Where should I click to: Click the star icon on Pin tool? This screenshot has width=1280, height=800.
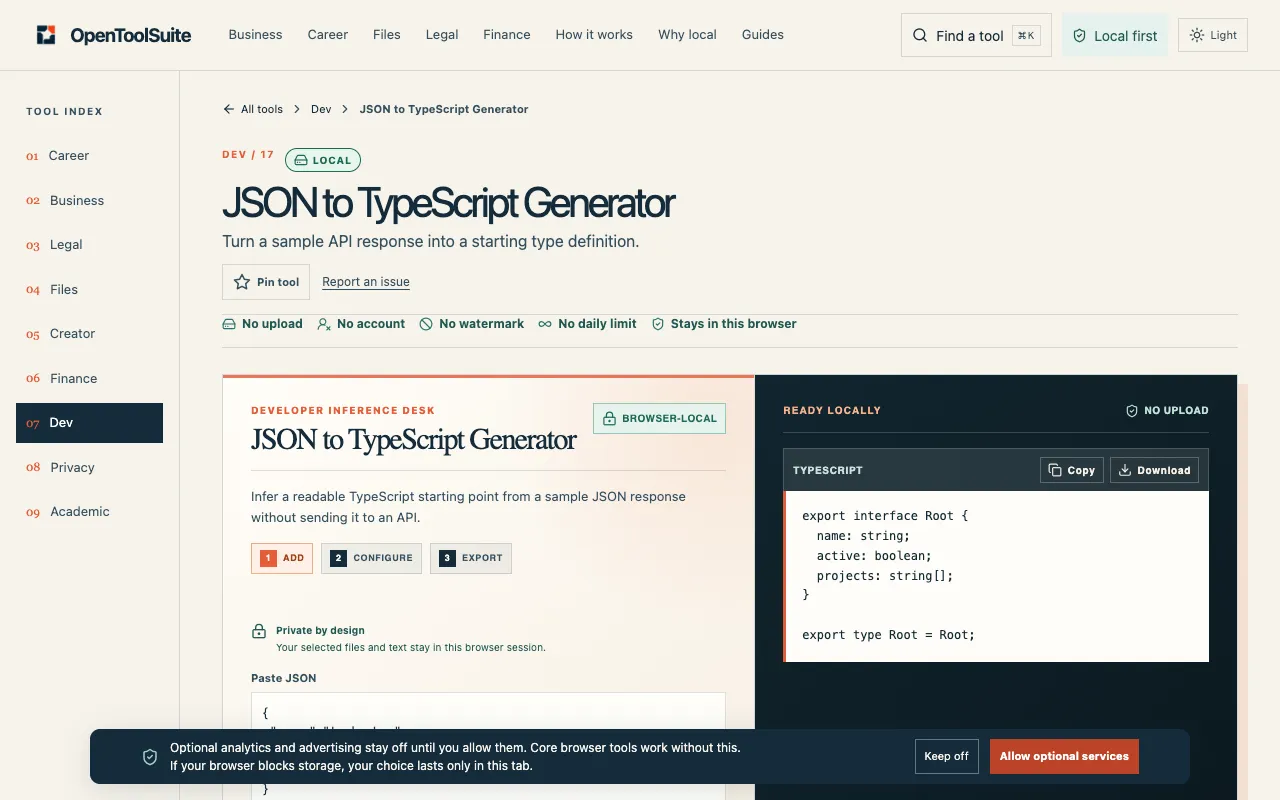(x=242, y=282)
